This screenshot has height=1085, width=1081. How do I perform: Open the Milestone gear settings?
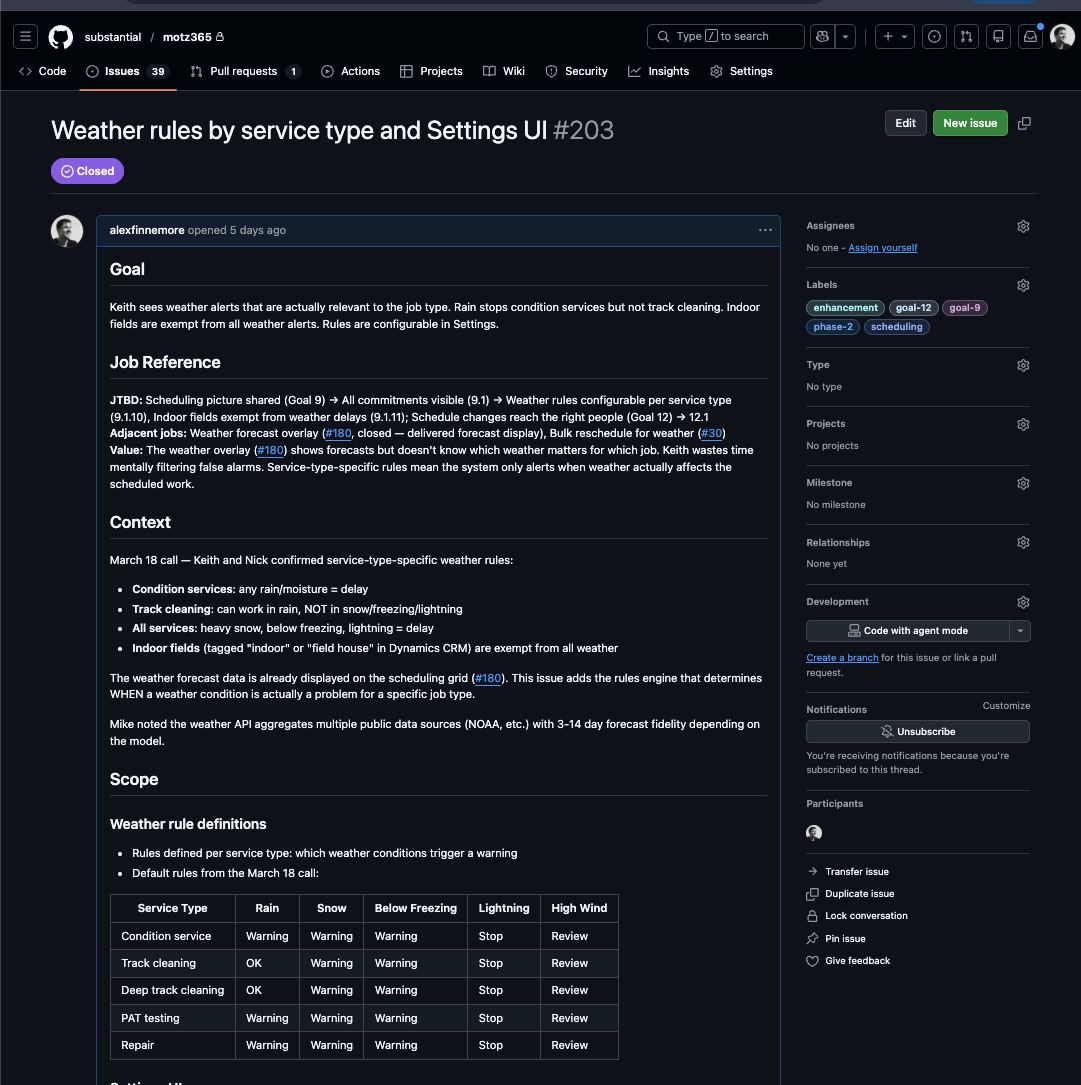1023,483
